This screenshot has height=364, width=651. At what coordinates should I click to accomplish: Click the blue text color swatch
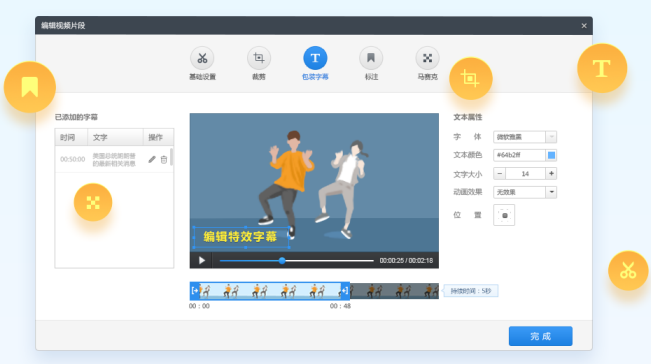tap(551, 155)
